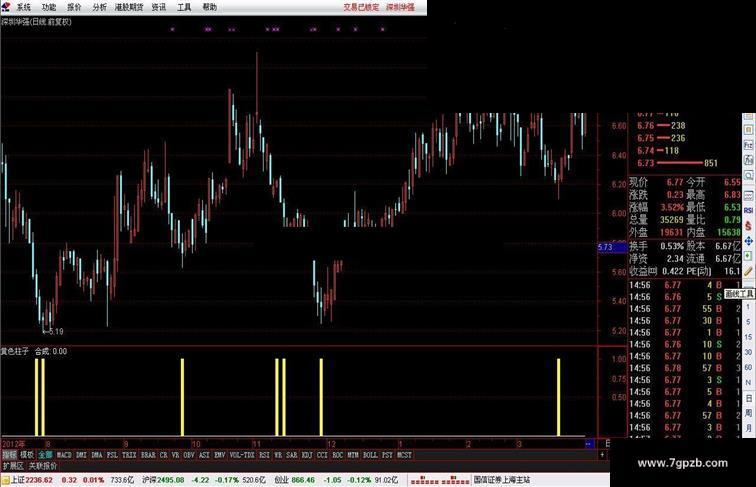Switch to the 指标 tab
Viewport: 756px width, 487px height.
pyautogui.click(x=10, y=455)
